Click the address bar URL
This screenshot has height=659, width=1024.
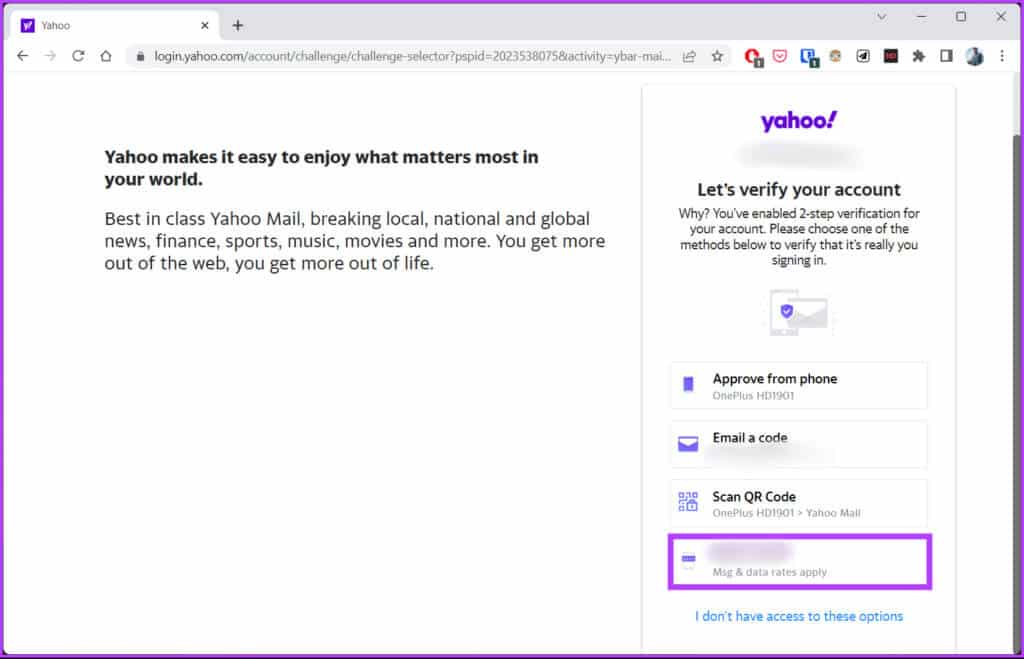click(412, 57)
